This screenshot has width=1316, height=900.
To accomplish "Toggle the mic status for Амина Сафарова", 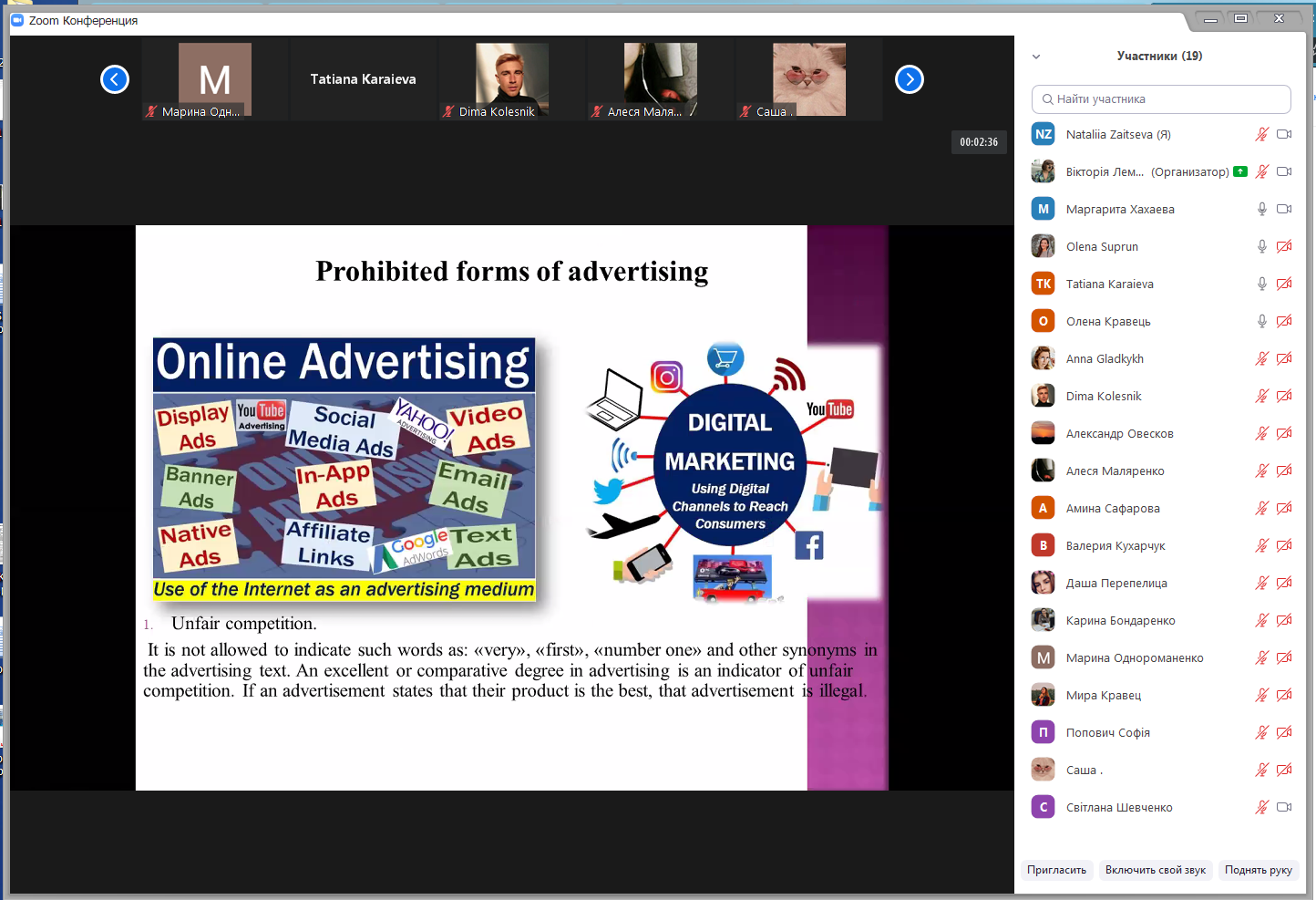I will pyautogui.click(x=1262, y=508).
